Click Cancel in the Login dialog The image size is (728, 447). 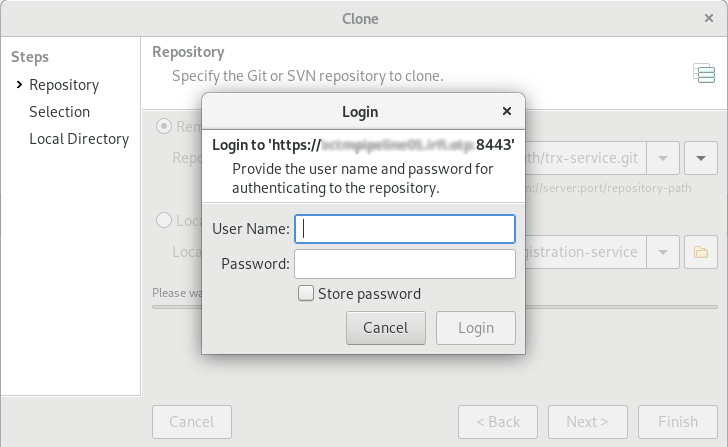pos(385,328)
